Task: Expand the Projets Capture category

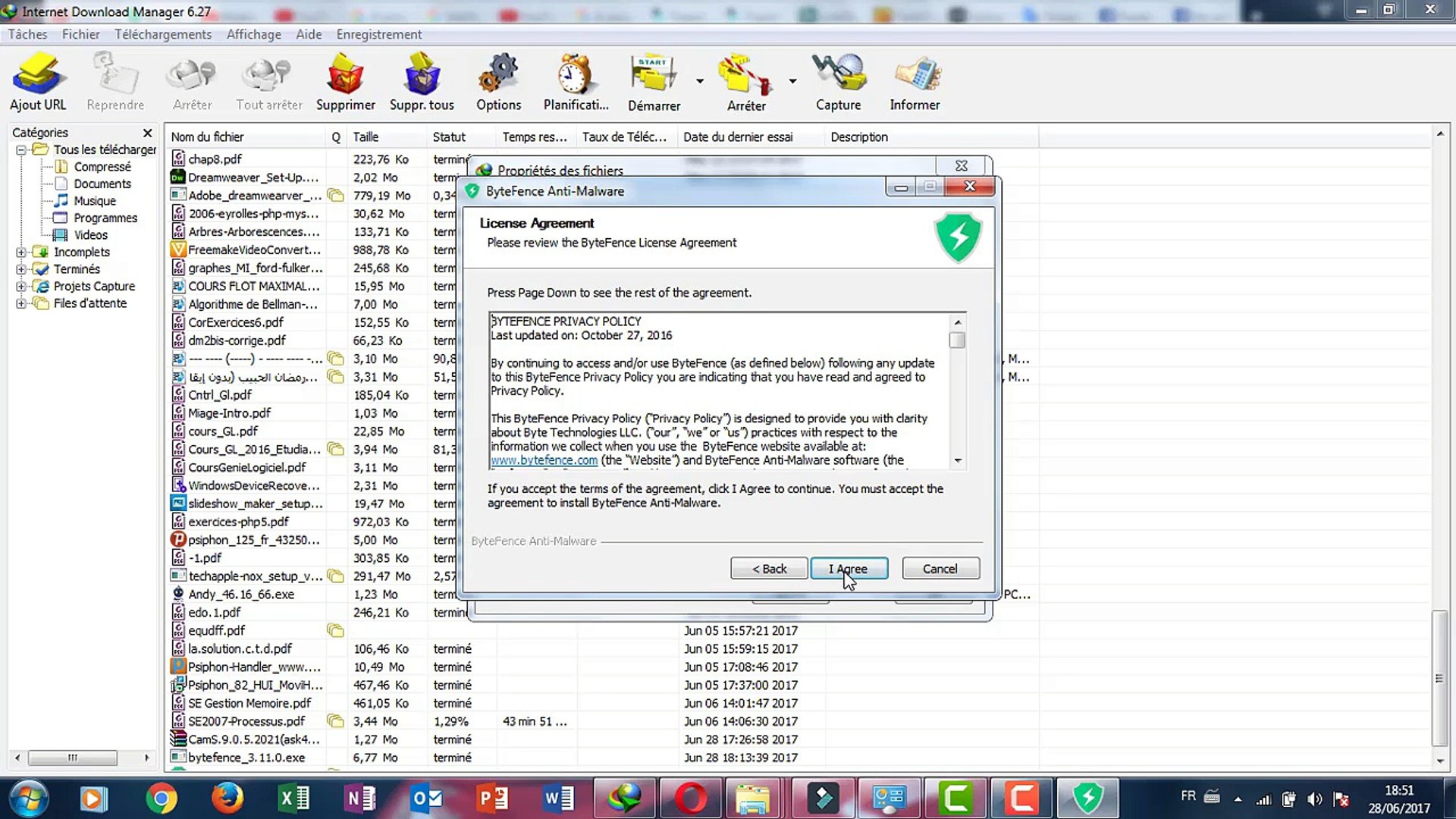Action: click(21, 287)
